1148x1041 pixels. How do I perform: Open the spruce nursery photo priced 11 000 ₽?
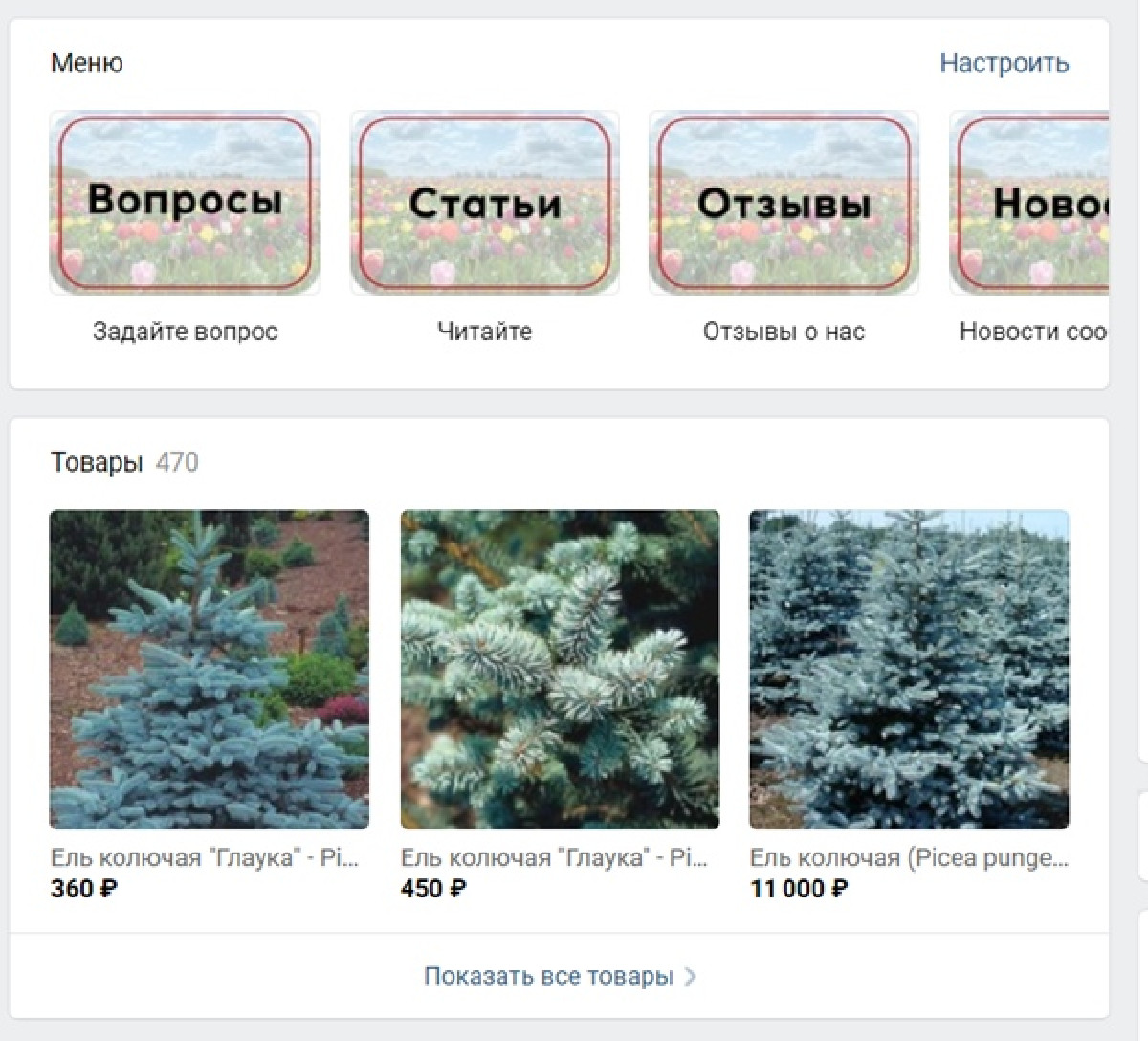click(x=909, y=669)
